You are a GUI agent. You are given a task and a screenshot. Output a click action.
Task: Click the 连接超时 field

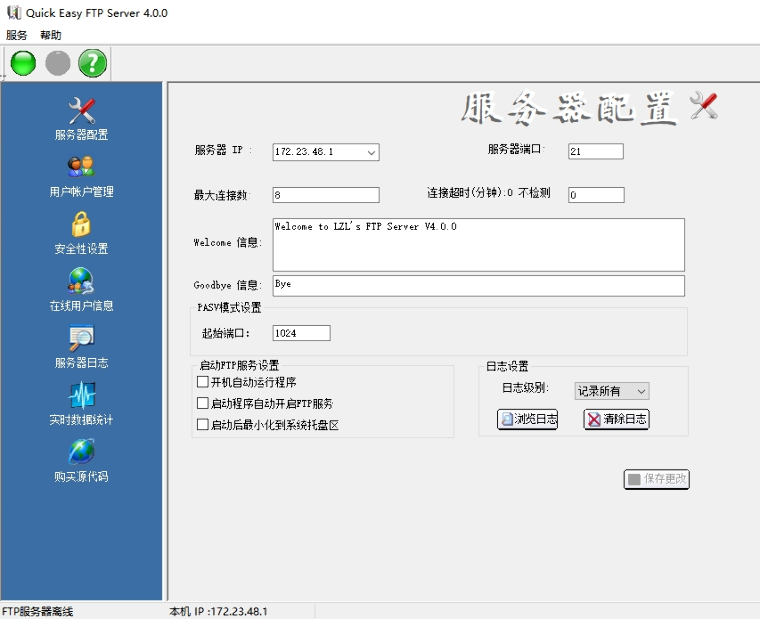pos(596,195)
